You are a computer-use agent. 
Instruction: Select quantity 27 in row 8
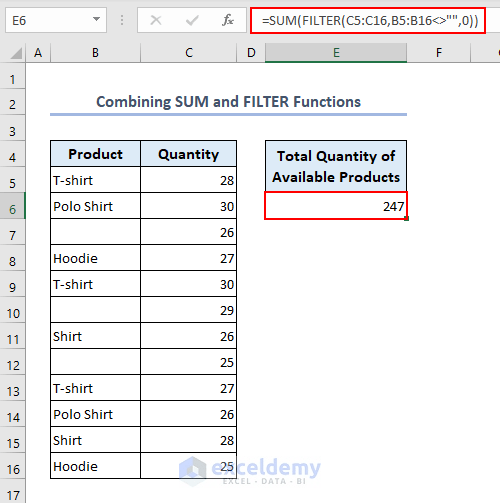click(189, 258)
